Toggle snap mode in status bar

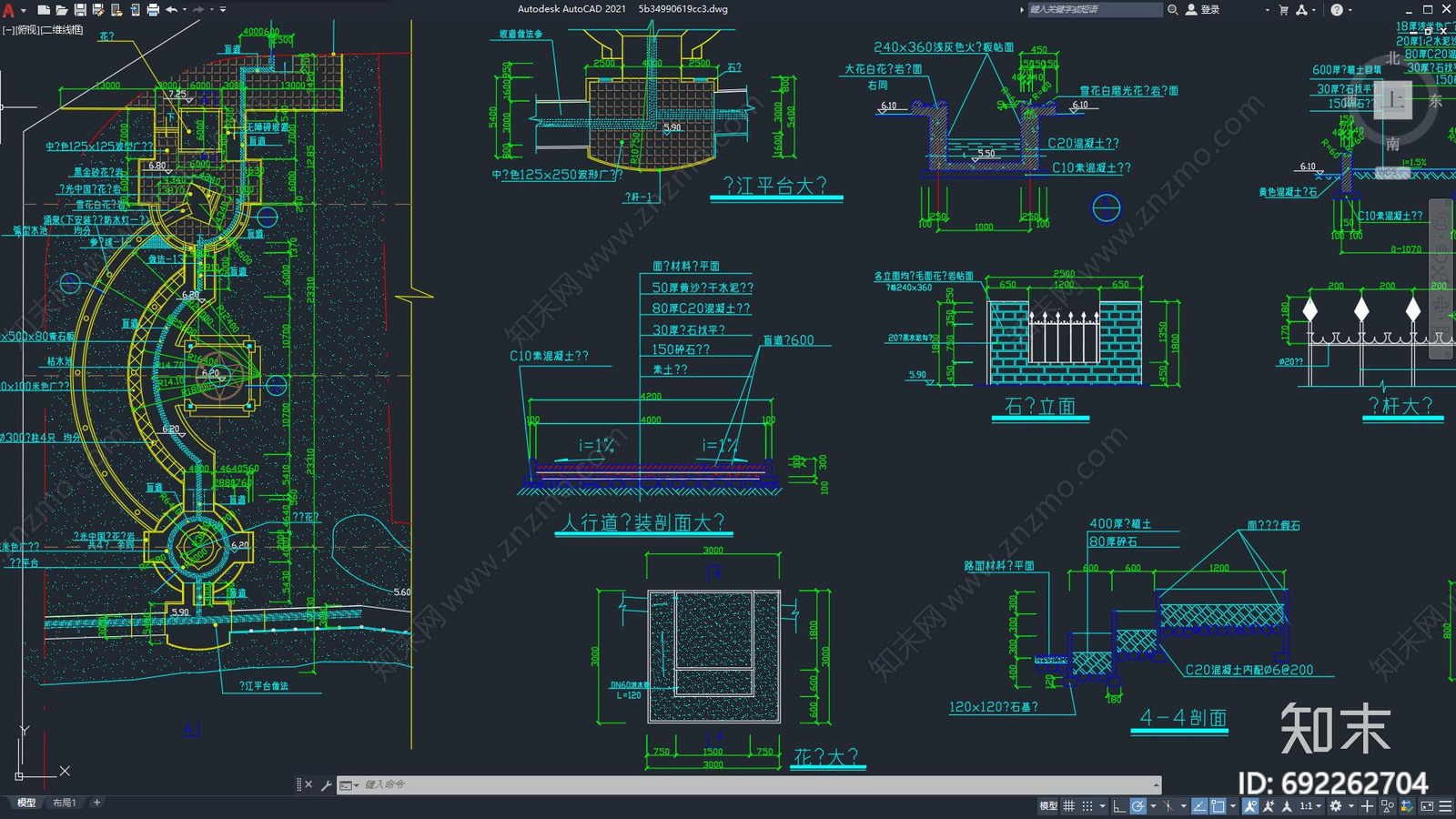point(1087,805)
